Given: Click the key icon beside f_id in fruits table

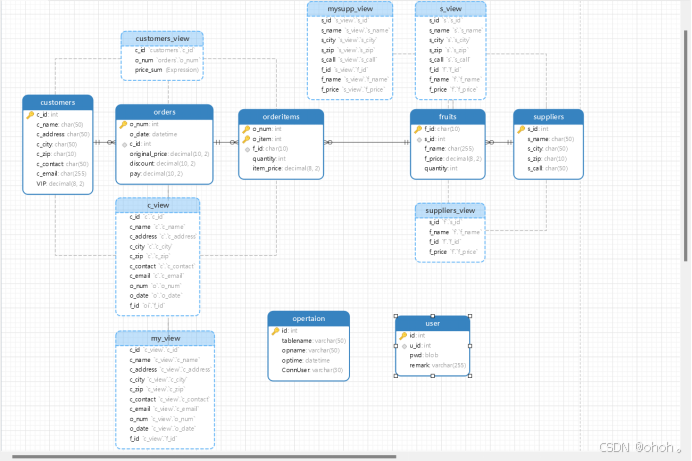Looking at the screenshot, I should (418, 129).
